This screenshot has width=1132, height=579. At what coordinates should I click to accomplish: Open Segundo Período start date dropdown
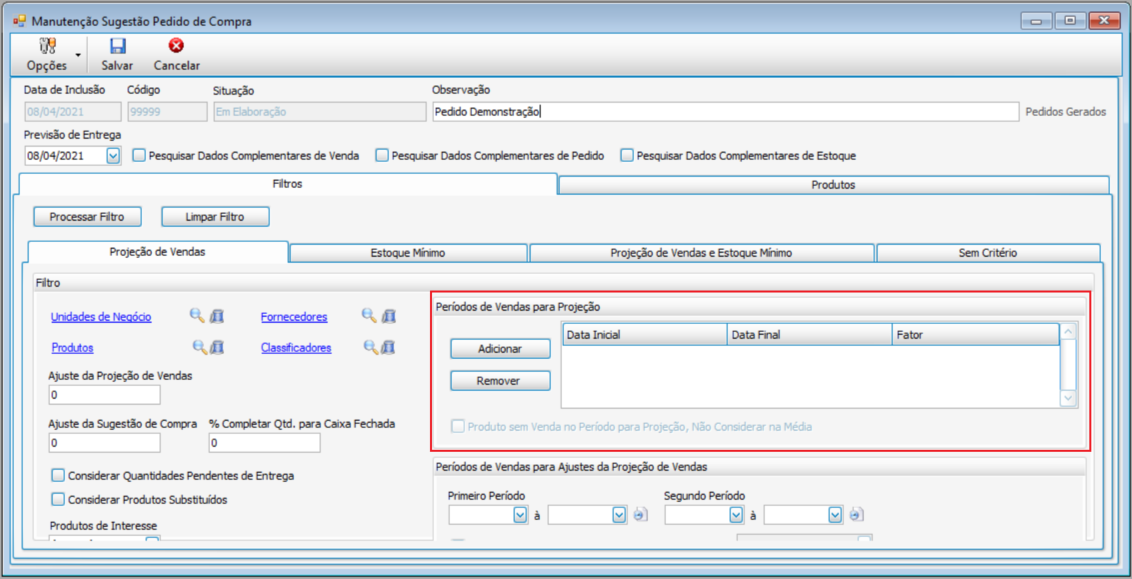(x=736, y=515)
